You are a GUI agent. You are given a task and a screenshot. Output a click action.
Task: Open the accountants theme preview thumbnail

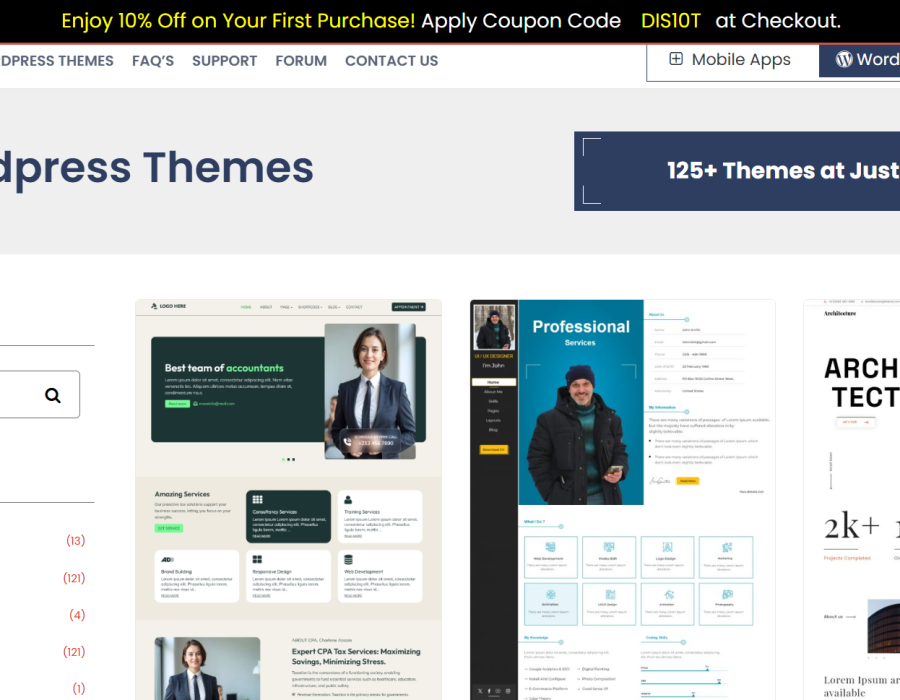pos(289,499)
